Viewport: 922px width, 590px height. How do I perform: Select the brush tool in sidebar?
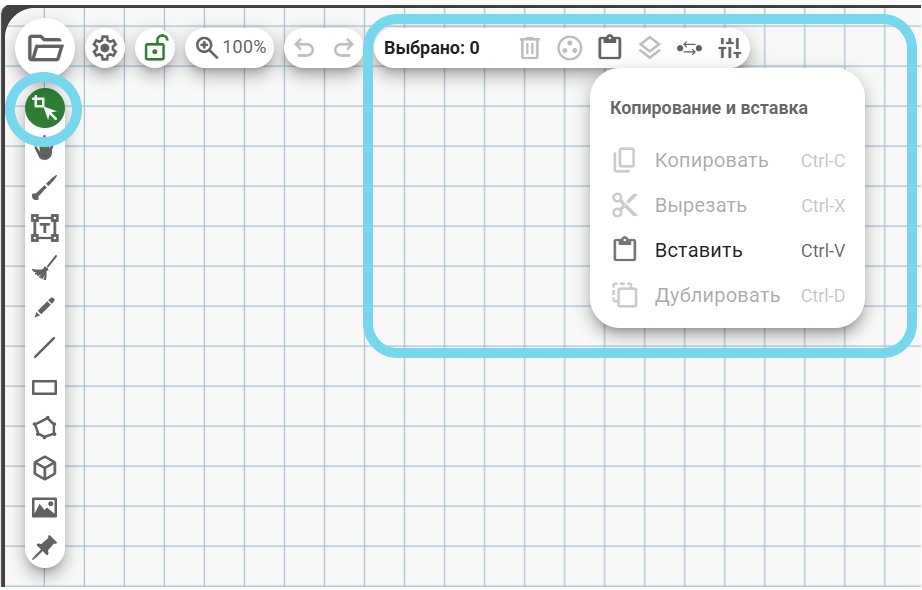point(44,187)
